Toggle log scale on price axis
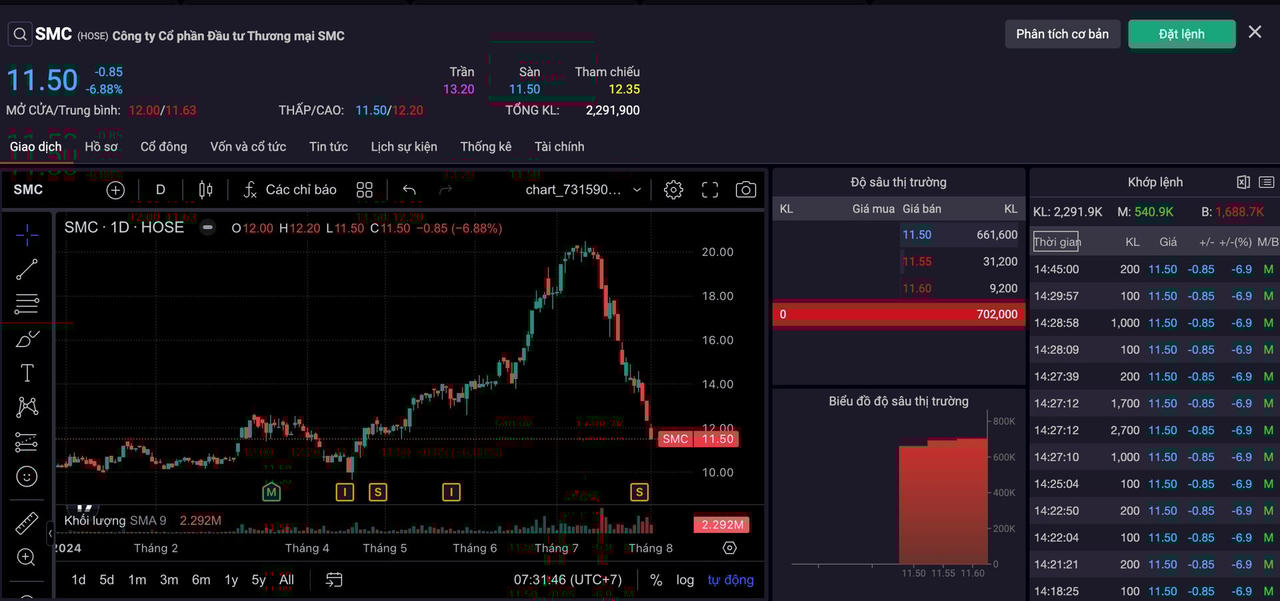This screenshot has width=1280, height=601. pyautogui.click(x=685, y=580)
